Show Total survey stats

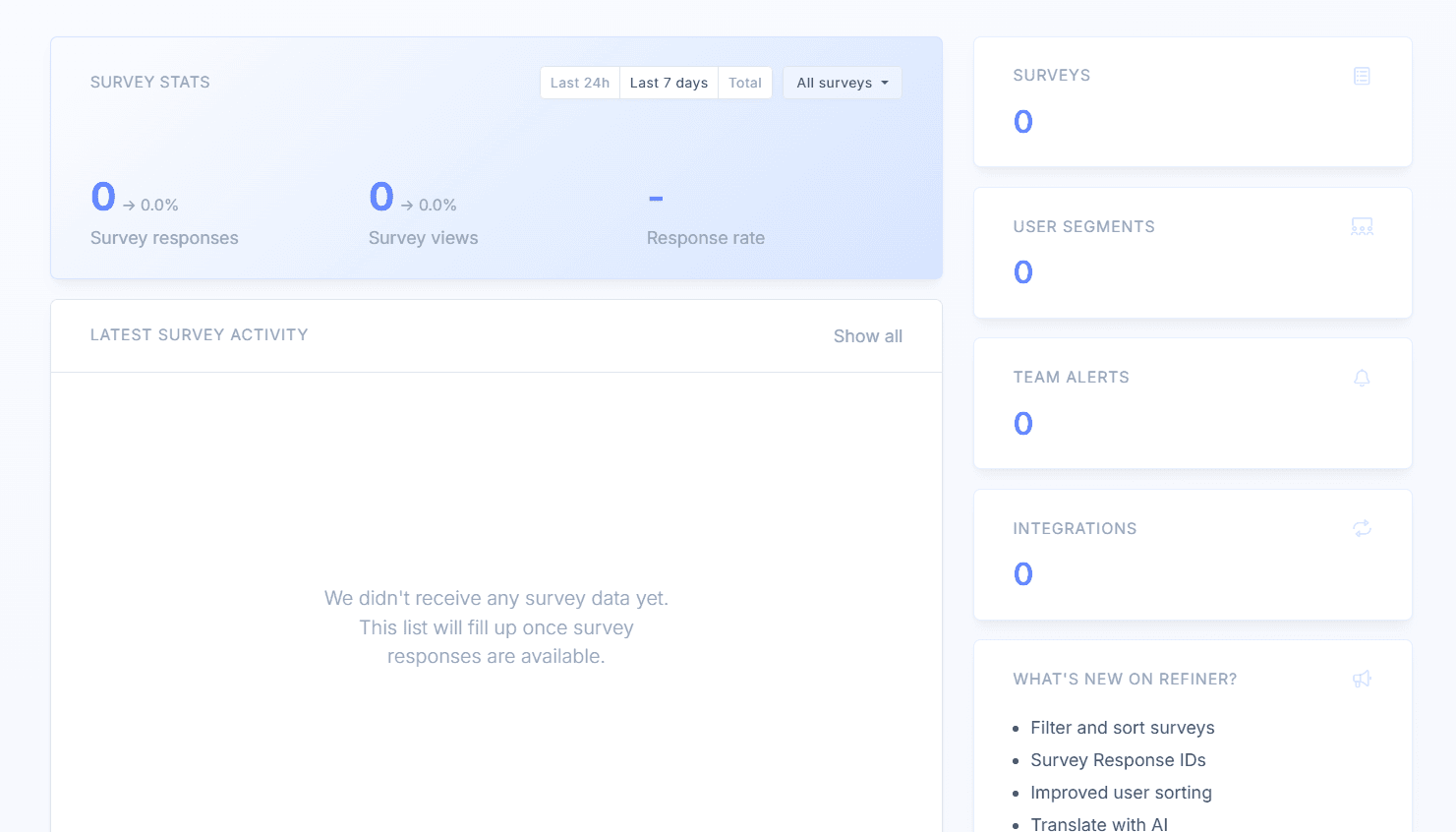[x=745, y=83]
